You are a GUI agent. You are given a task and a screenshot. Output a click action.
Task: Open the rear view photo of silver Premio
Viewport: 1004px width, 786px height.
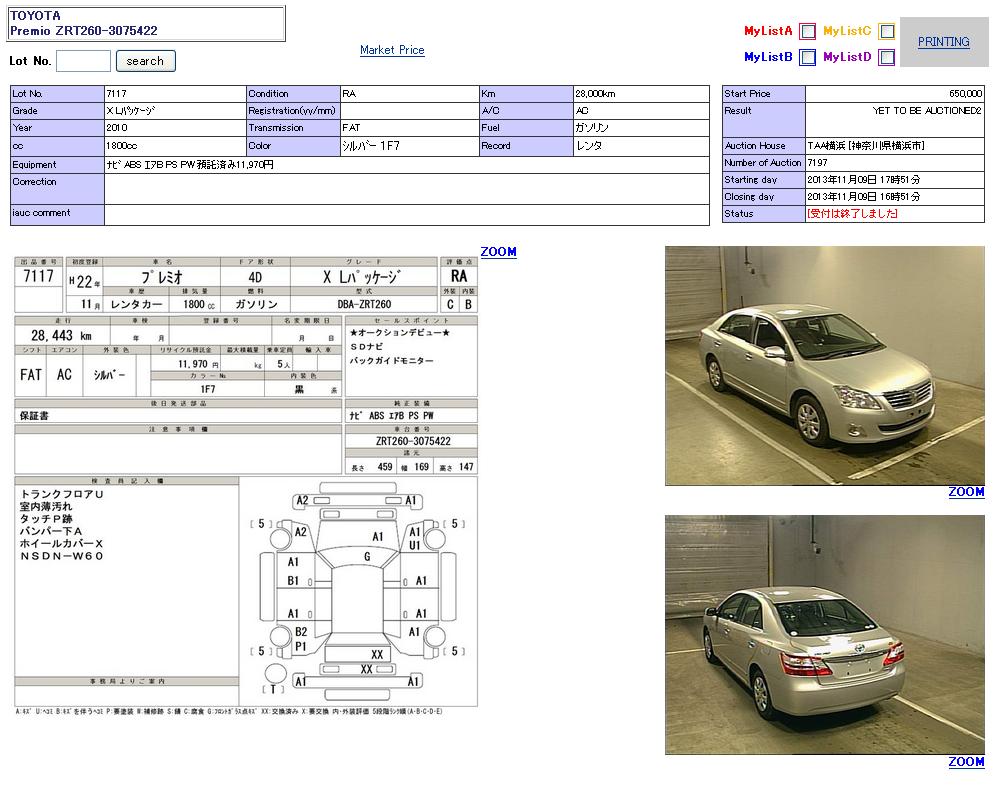tap(824, 635)
